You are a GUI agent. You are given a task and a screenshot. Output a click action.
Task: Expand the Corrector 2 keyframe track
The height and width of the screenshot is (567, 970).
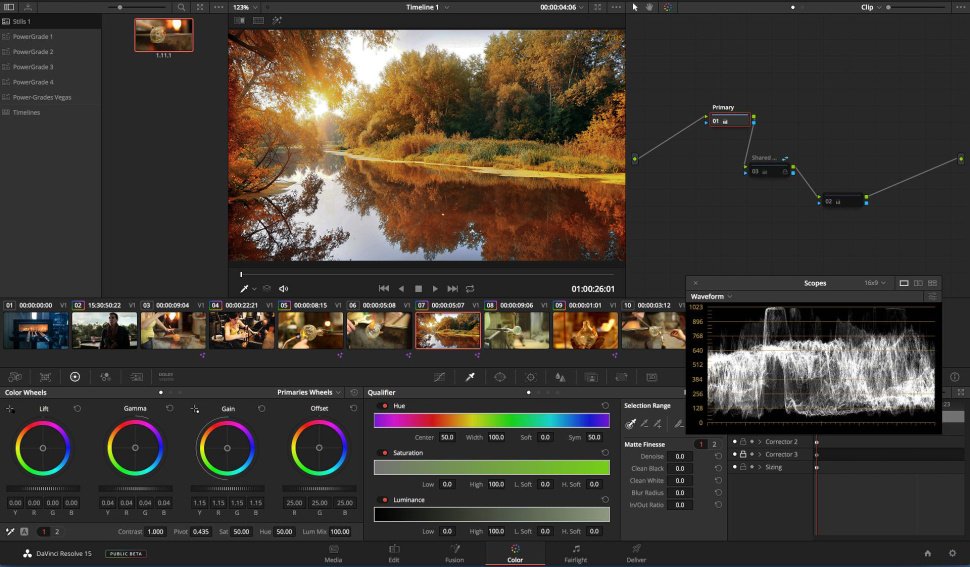point(760,441)
